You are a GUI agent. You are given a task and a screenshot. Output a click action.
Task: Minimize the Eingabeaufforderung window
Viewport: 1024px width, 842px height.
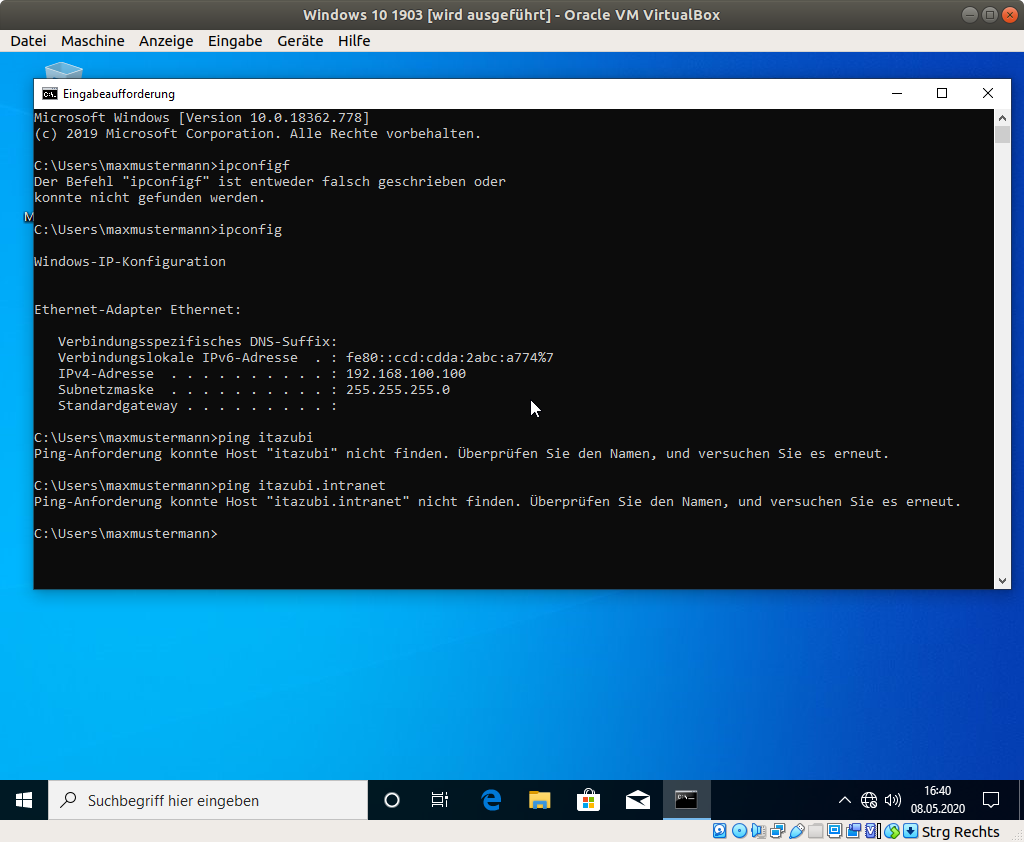[x=897, y=93]
